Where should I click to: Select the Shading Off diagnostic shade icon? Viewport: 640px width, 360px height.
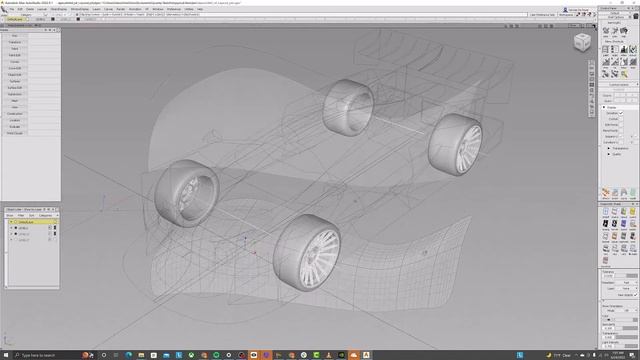click(606, 211)
